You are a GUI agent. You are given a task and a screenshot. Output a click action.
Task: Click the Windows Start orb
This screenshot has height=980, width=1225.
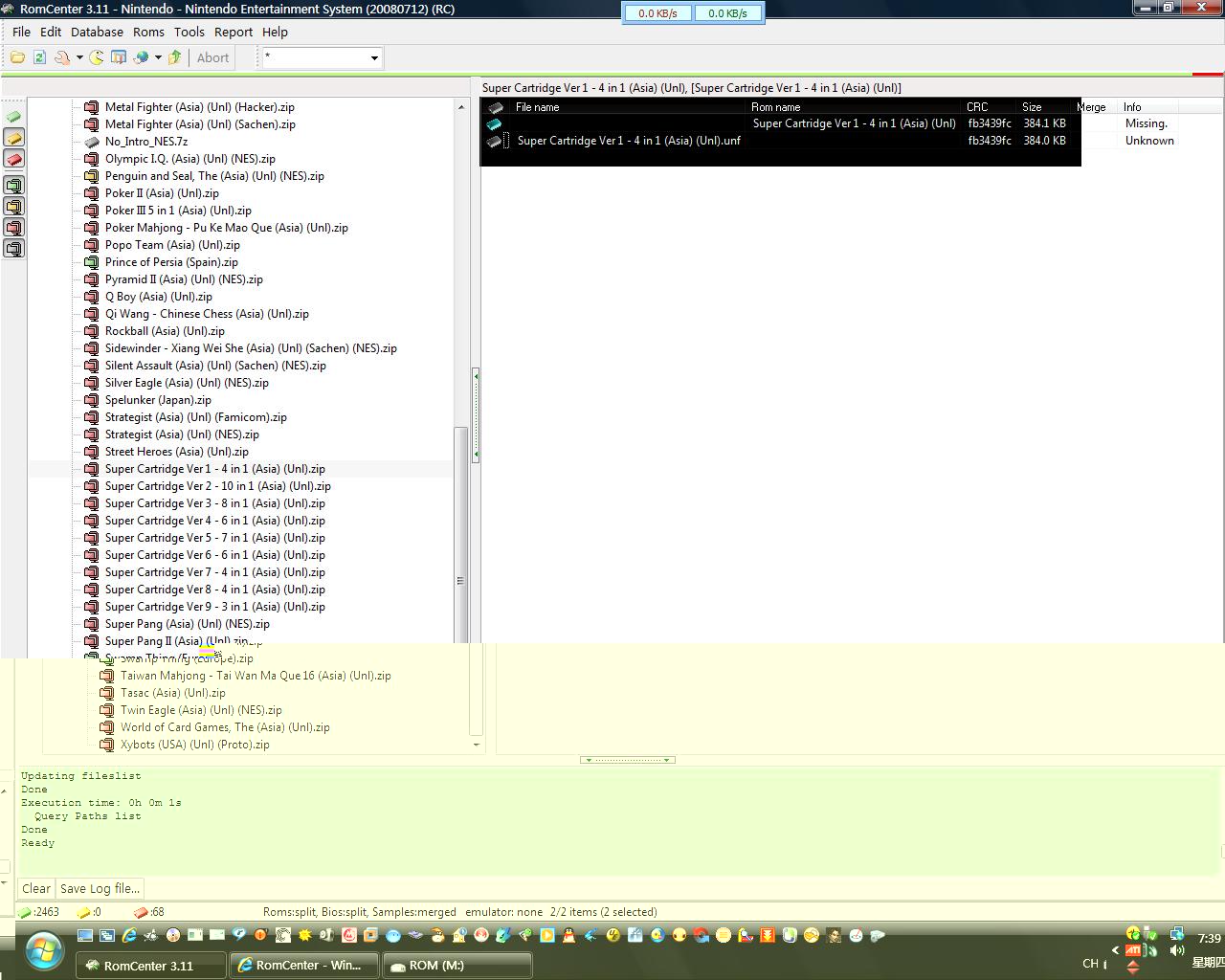pos(45,951)
